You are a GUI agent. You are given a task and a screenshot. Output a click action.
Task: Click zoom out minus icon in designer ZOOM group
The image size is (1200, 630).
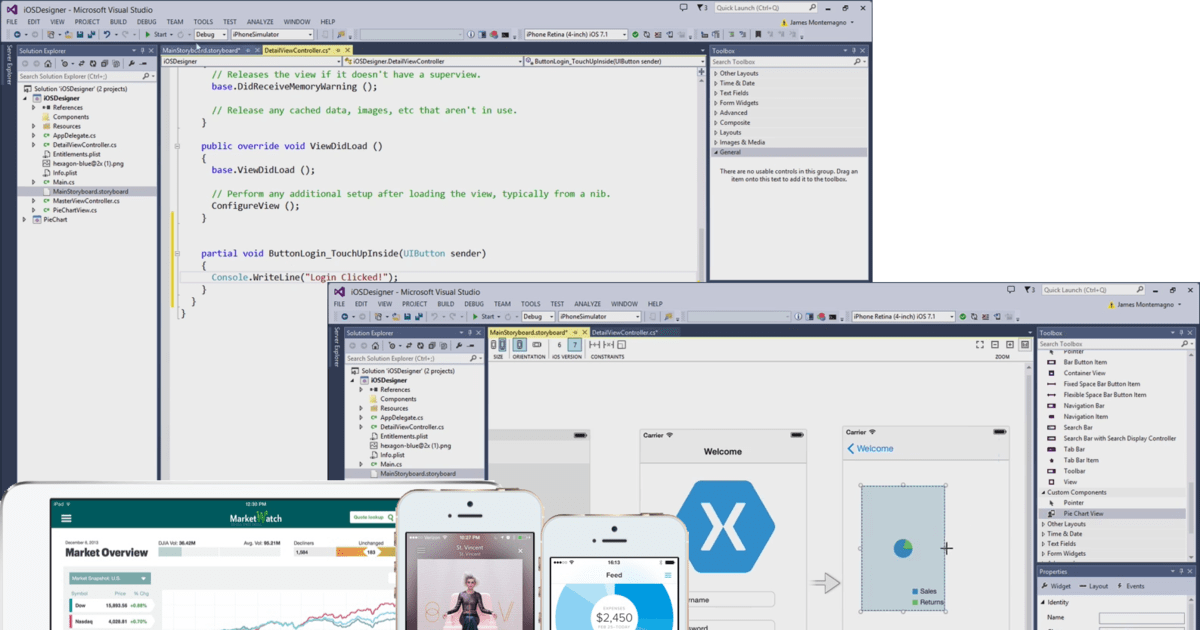(x=995, y=344)
